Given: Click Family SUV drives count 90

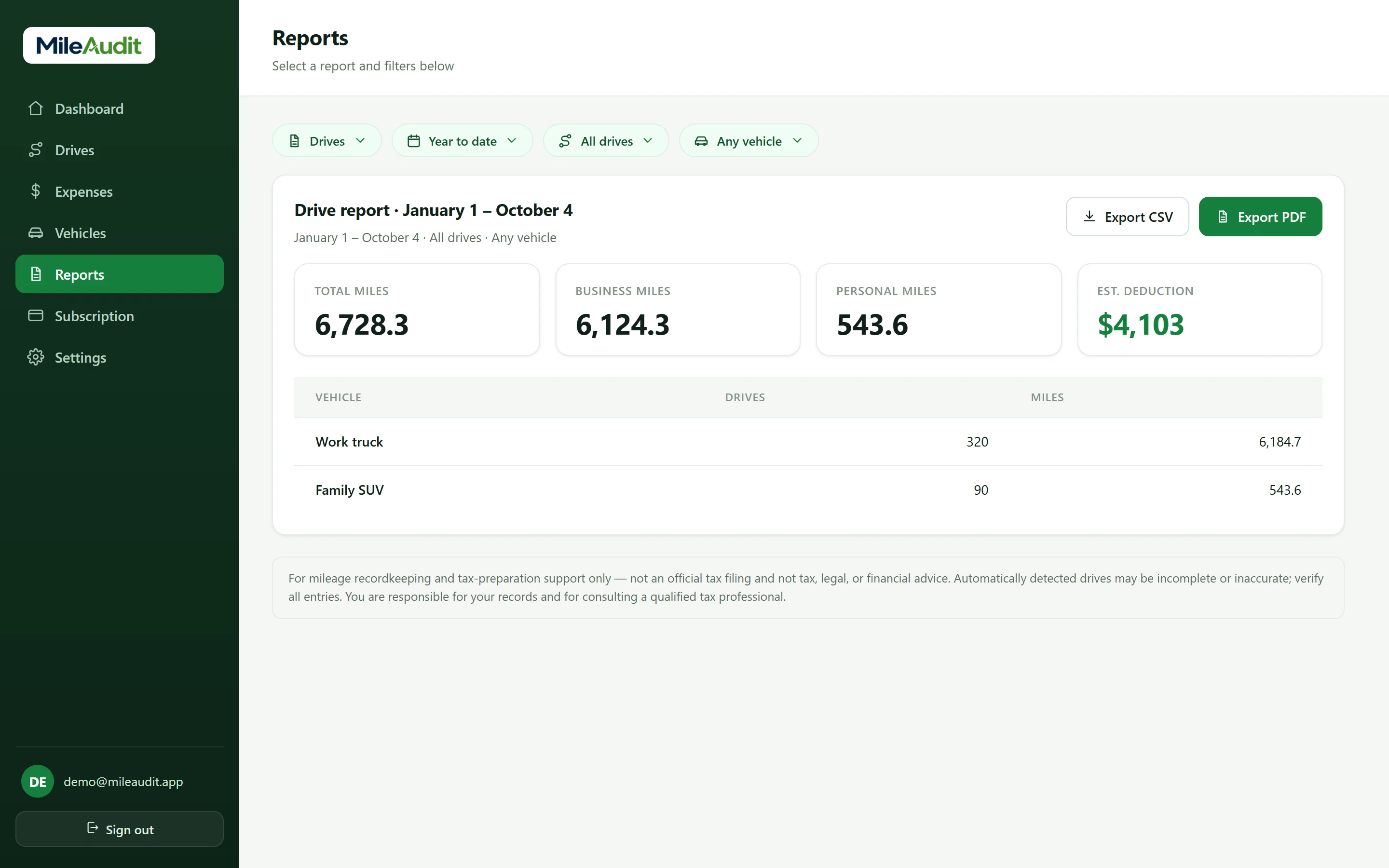Looking at the screenshot, I should (981, 489).
